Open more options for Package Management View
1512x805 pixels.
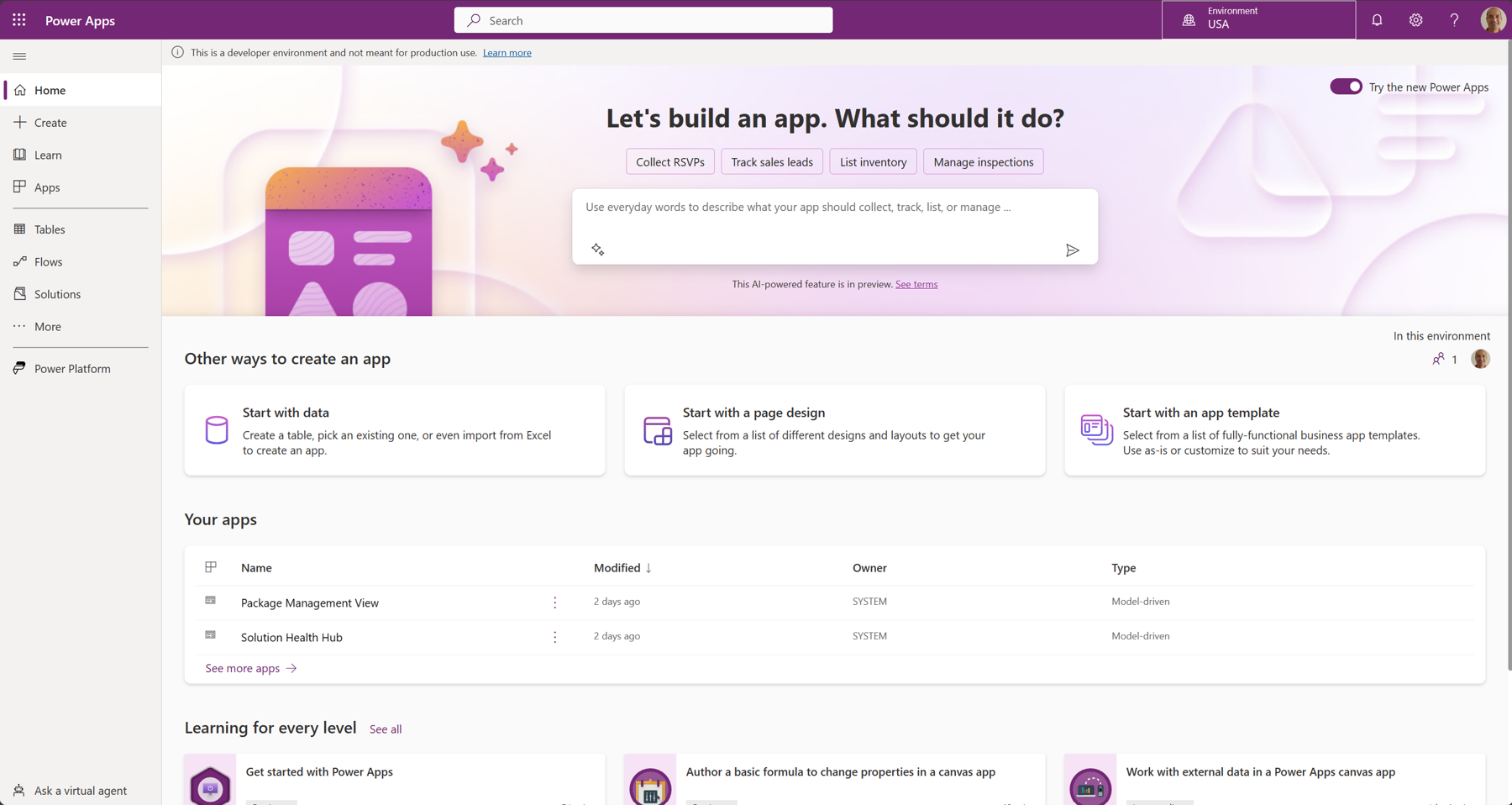click(554, 602)
